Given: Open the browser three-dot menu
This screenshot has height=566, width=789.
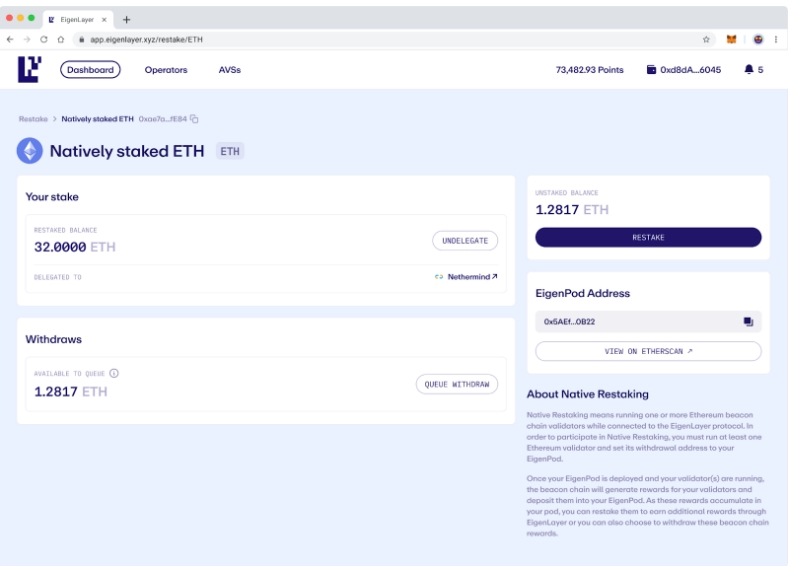Looking at the screenshot, I should 776,39.
